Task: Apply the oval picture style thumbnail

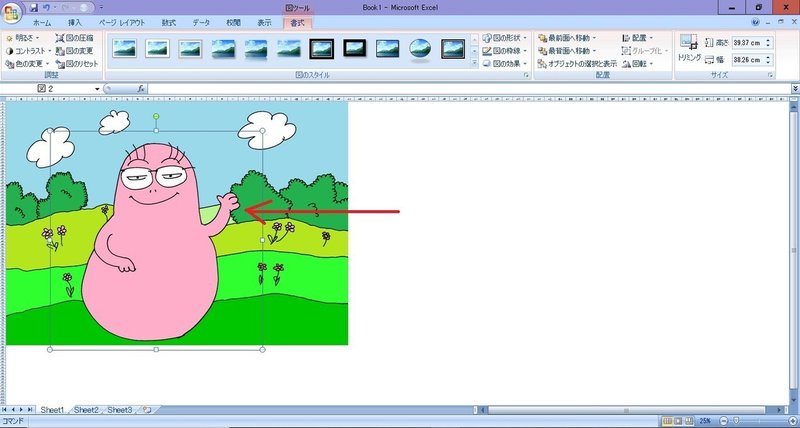Action: tap(420, 49)
